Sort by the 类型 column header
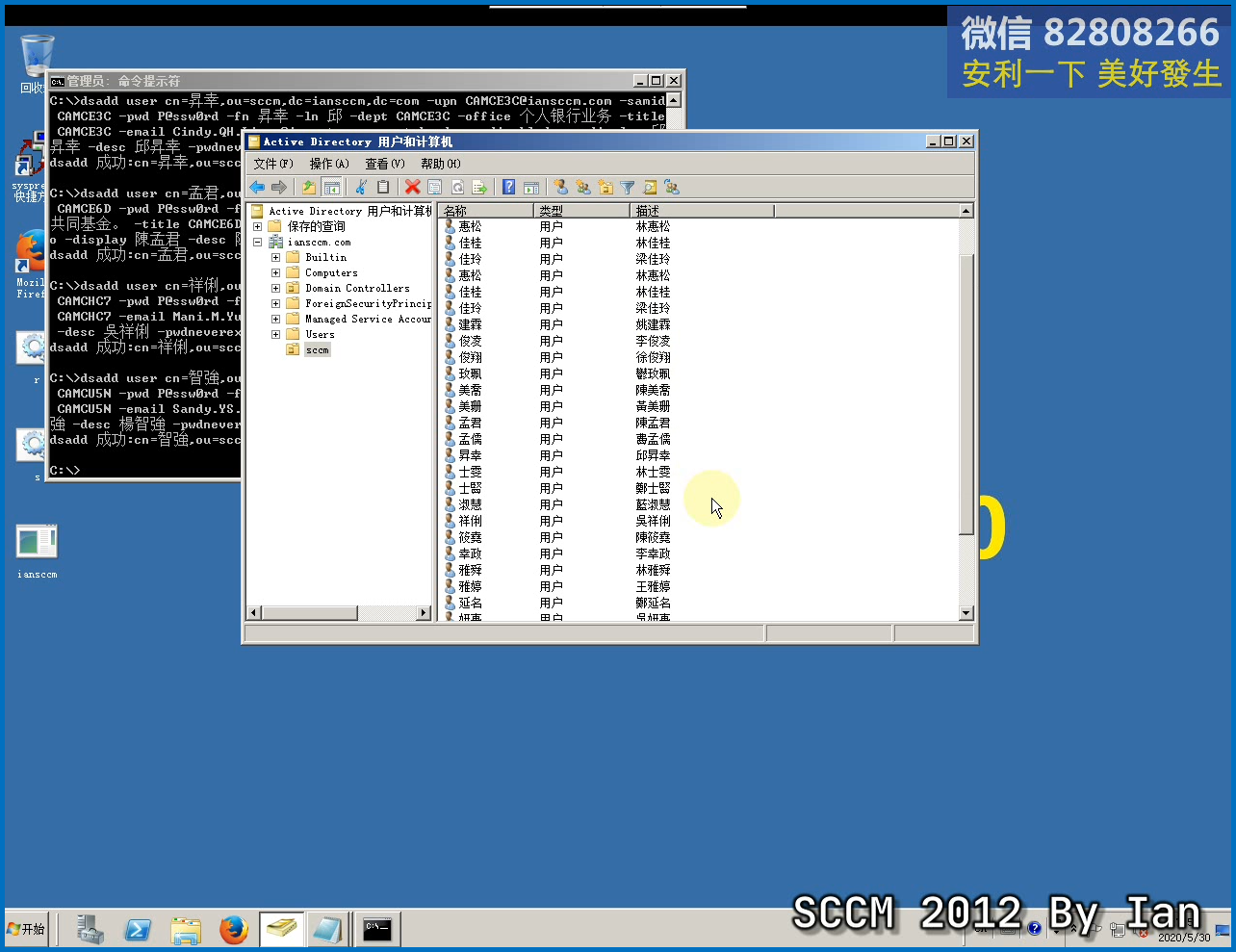The height and width of the screenshot is (952, 1236). click(x=581, y=211)
